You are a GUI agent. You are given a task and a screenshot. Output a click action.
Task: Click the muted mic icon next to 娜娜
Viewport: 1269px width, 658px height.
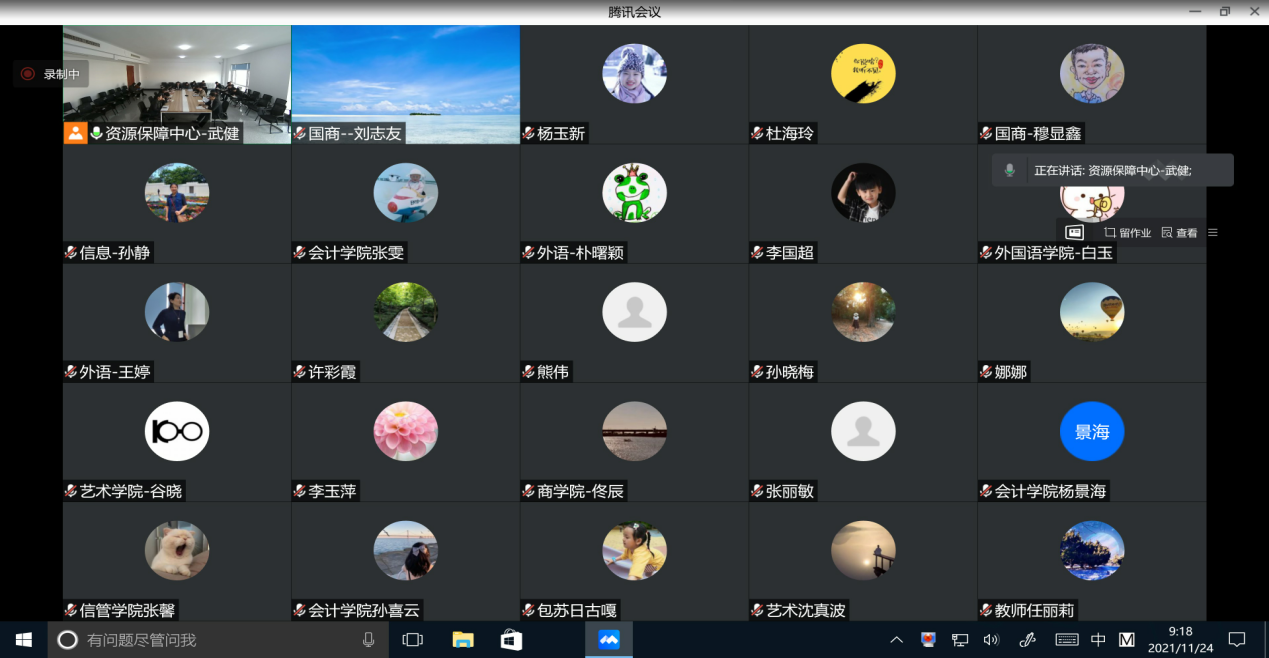point(987,372)
